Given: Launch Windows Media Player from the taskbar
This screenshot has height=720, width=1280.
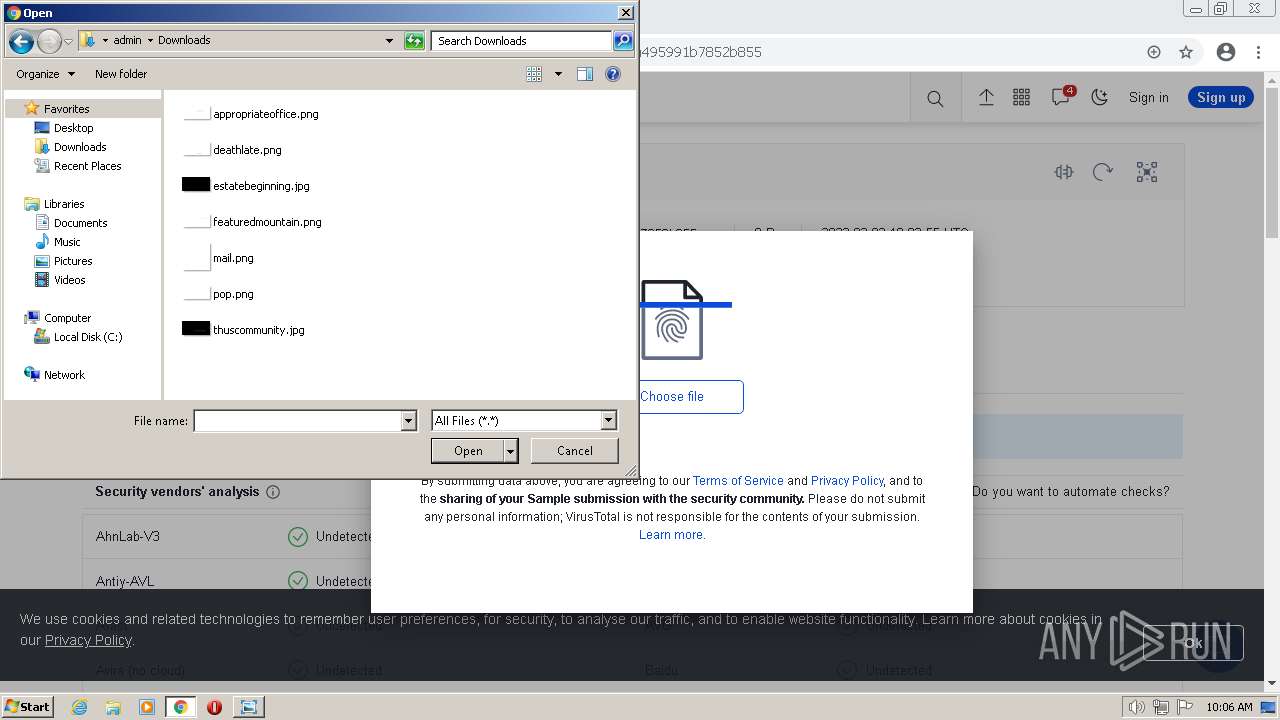Looking at the screenshot, I should pos(147,707).
